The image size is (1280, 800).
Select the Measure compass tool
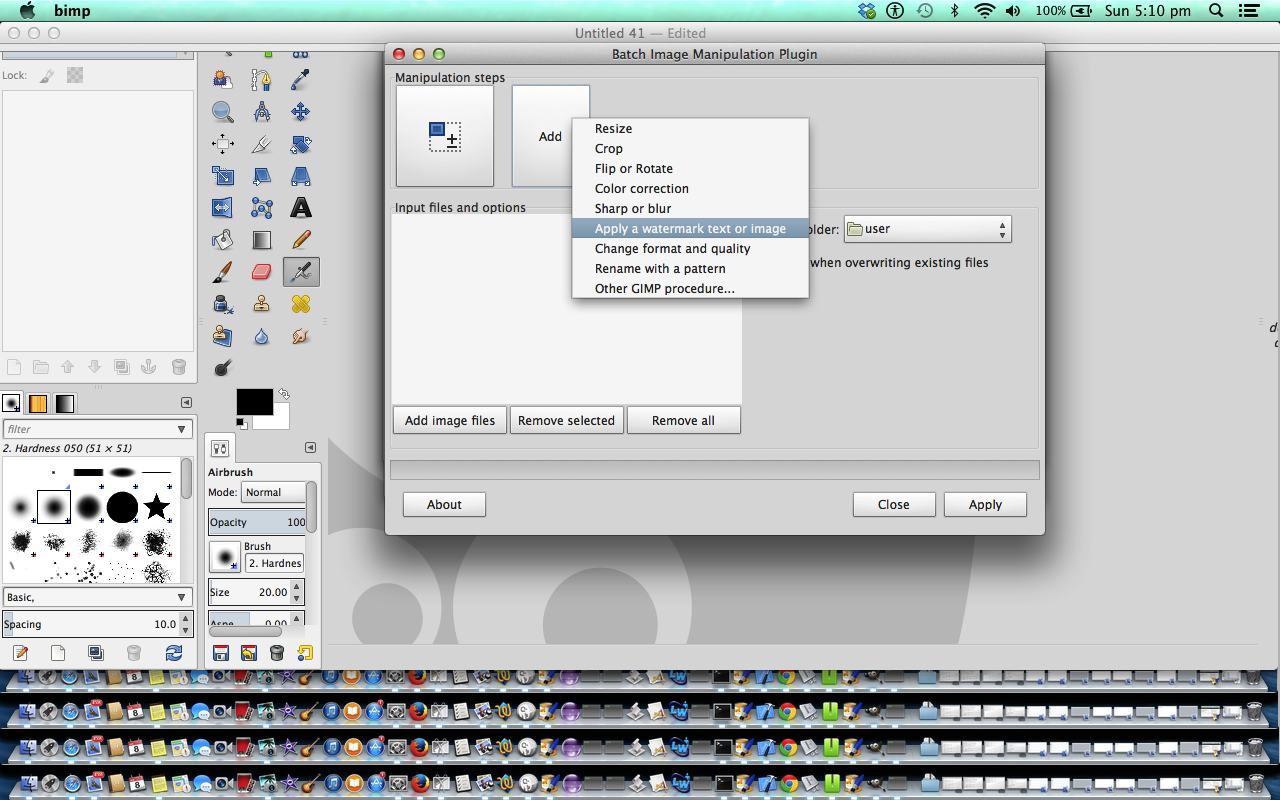pos(261,112)
